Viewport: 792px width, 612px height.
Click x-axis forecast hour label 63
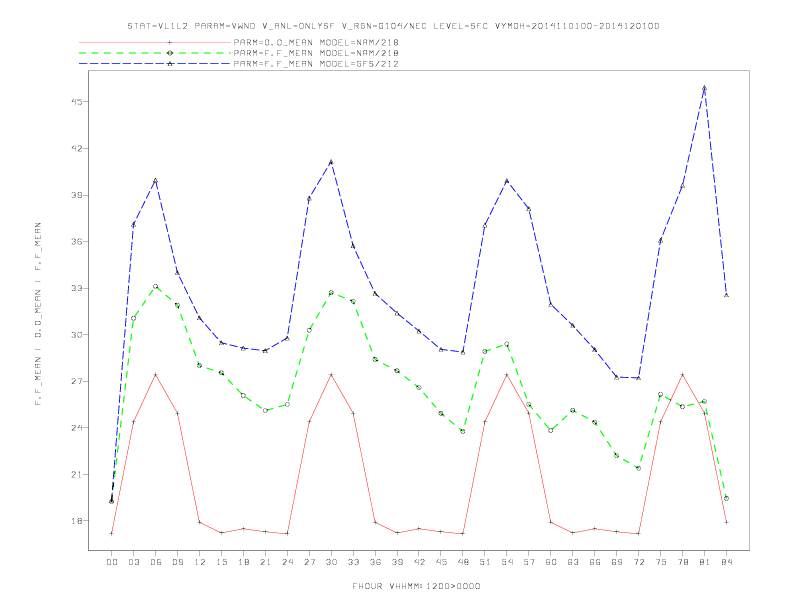click(573, 562)
